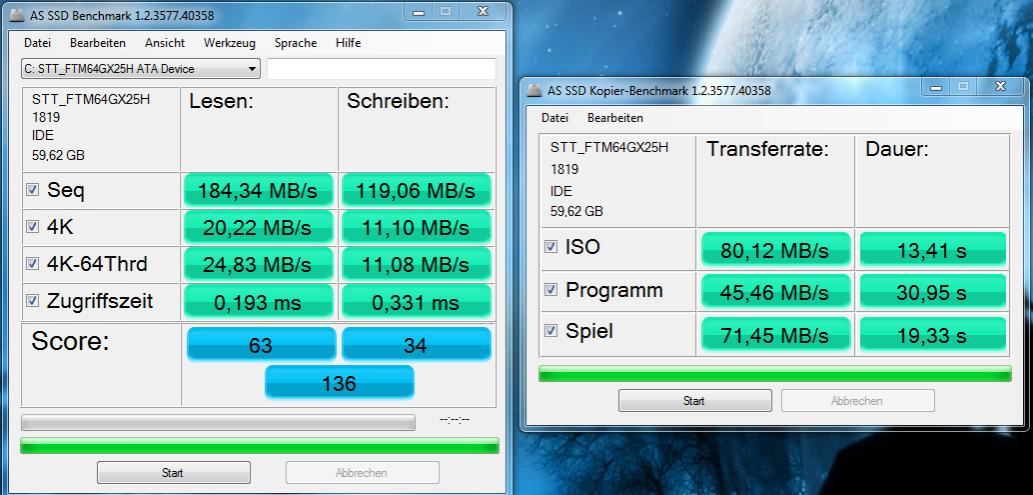
Task: Click the 4K-64Thrd read result 24,83 MB/s
Action: 258,264
